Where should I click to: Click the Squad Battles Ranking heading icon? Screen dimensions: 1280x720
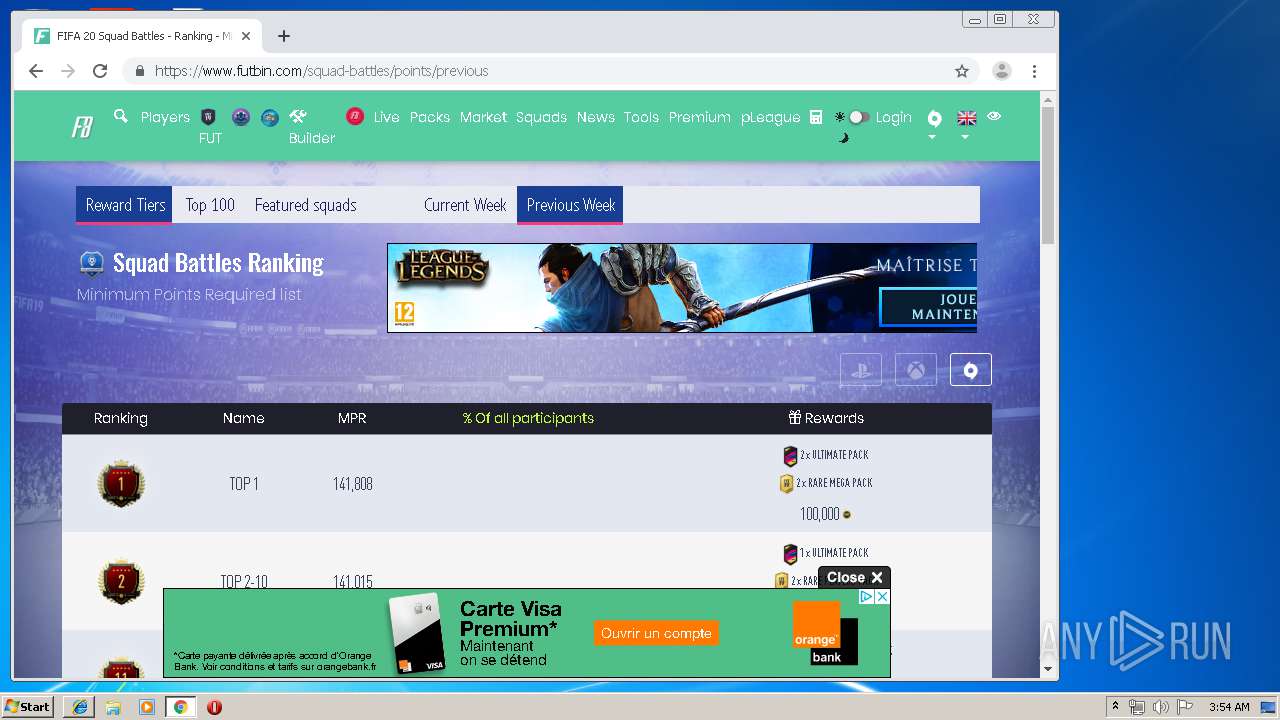(92, 263)
